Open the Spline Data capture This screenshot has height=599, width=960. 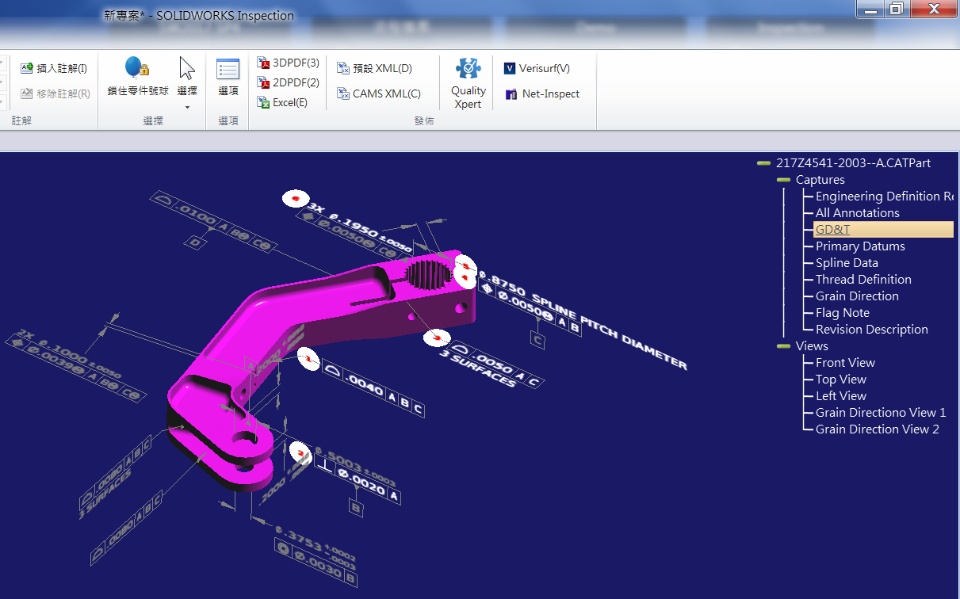pyautogui.click(x=846, y=262)
